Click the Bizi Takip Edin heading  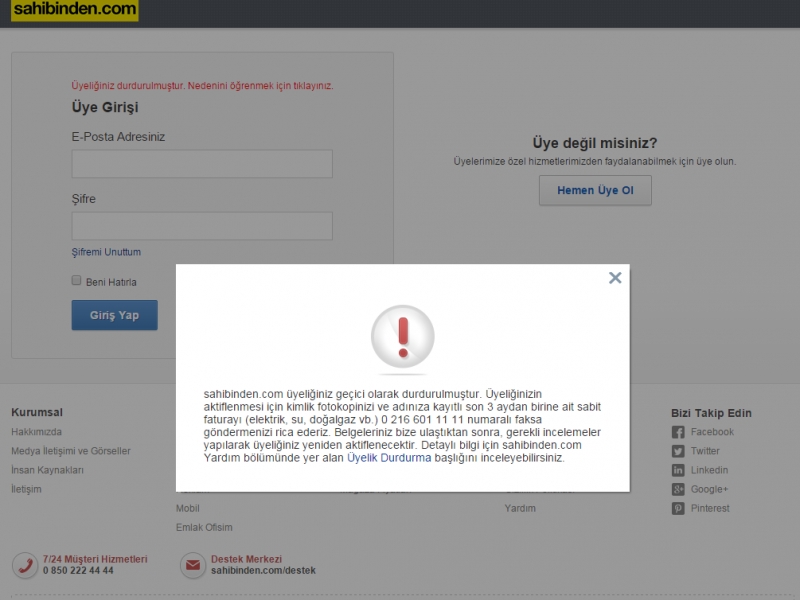point(711,413)
